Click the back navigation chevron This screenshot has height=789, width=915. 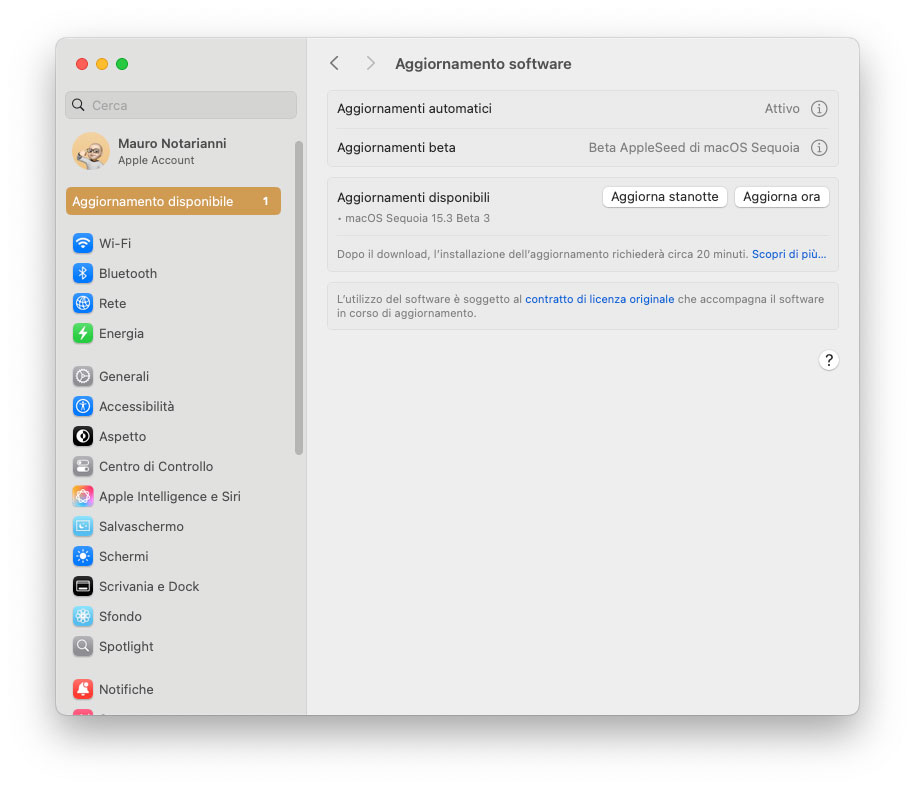334,63
